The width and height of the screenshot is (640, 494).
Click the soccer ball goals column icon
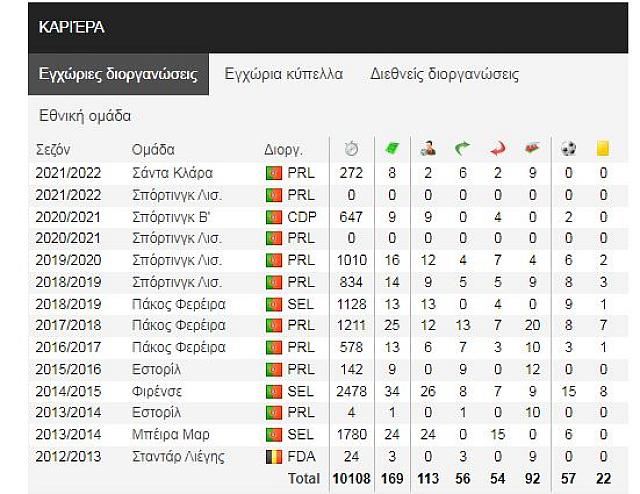point(569,149)
